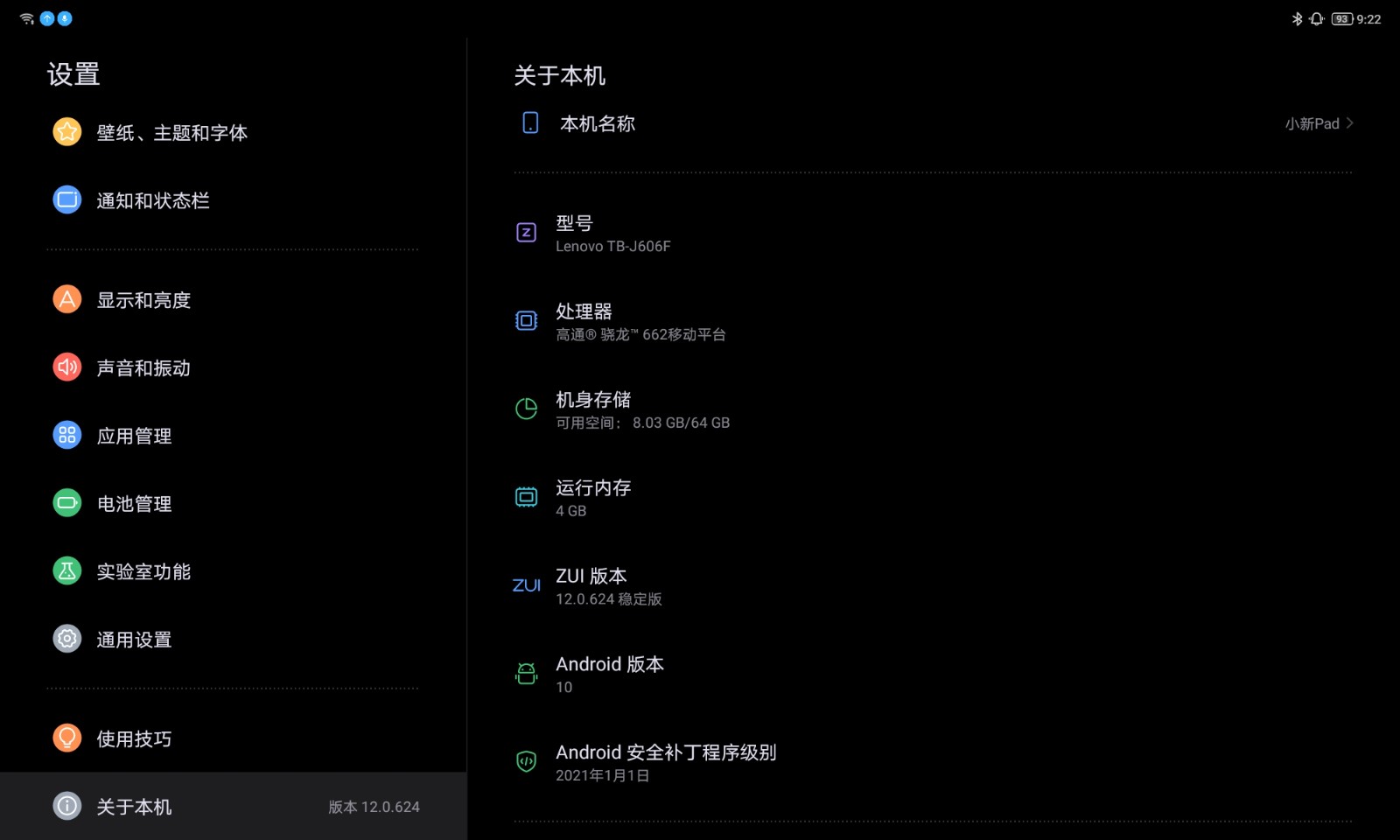
Task: Click the 高通 骁龙 662移动平台 text
Action: click(640, 334)
